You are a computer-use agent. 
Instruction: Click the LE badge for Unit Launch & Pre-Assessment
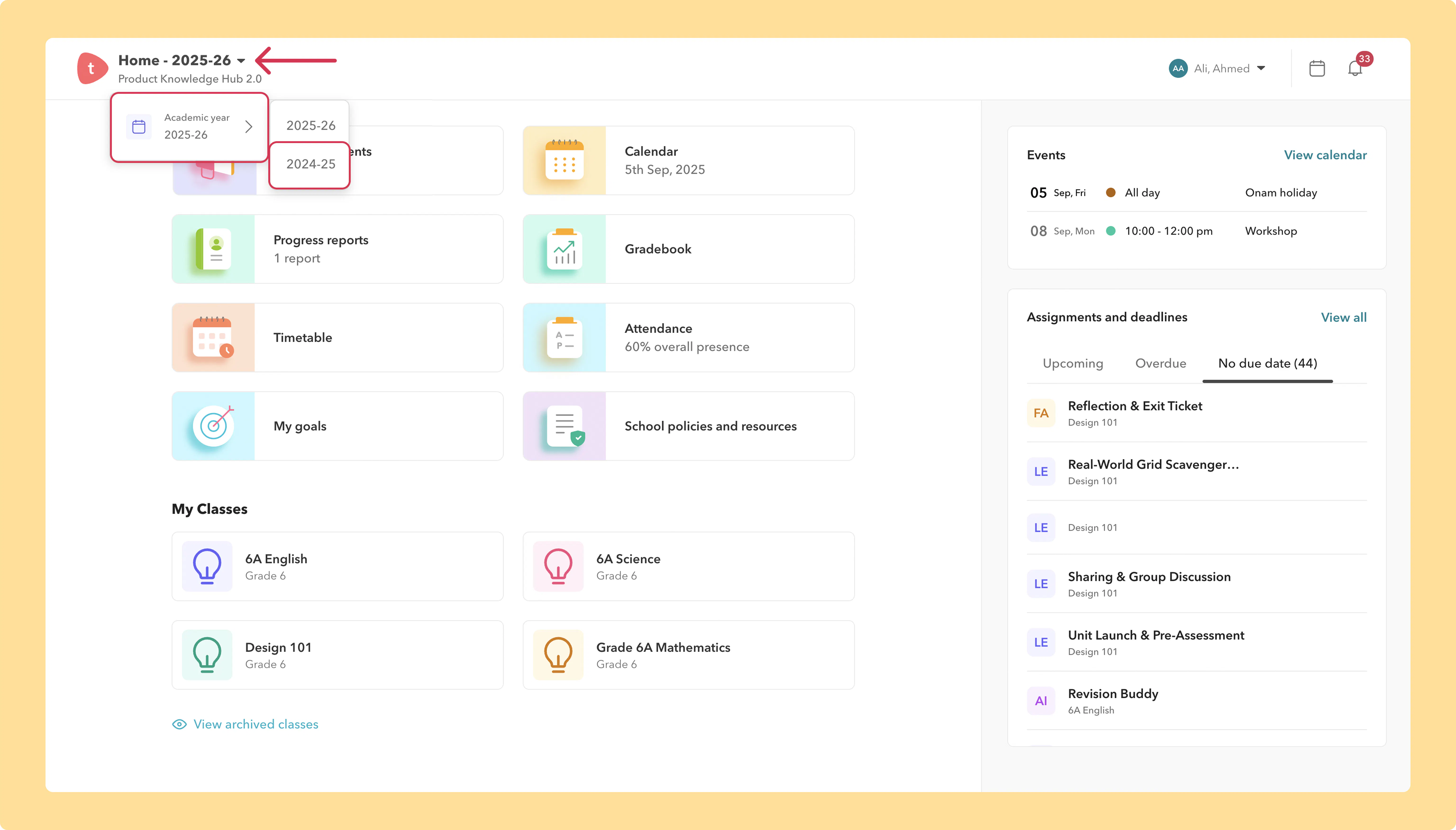point(1041,642)
